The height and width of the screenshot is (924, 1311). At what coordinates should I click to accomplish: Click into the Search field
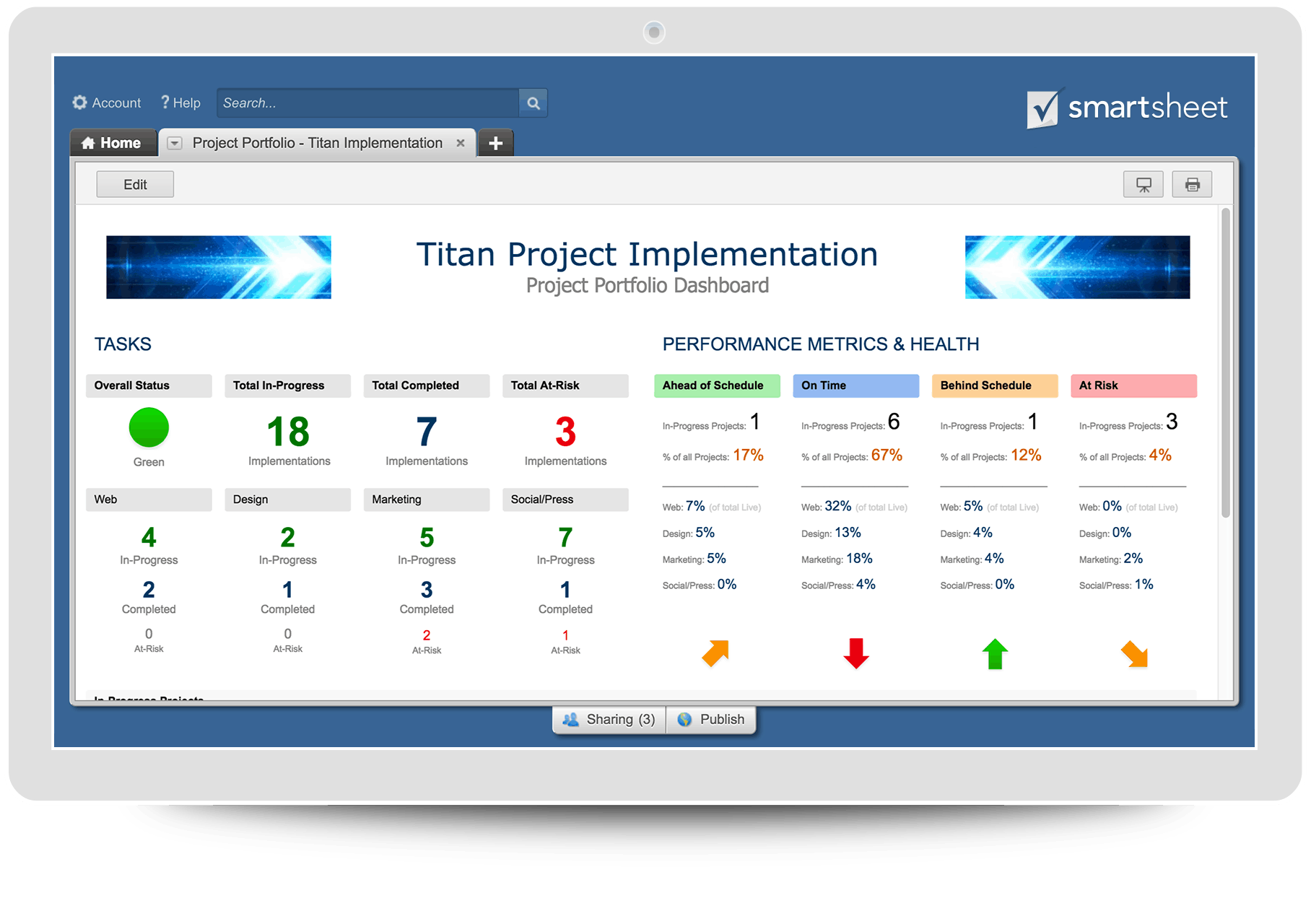(368, 103)
